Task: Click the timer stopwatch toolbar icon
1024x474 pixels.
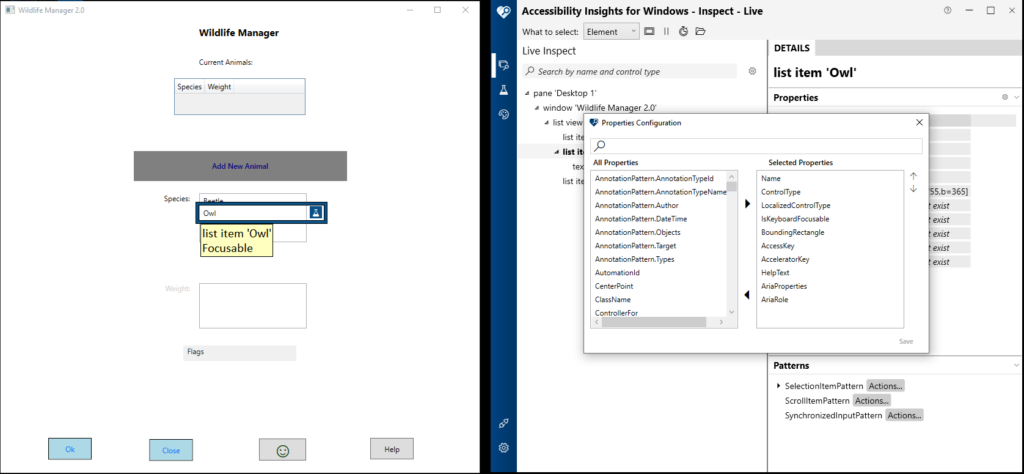Action: pos(683,31)
